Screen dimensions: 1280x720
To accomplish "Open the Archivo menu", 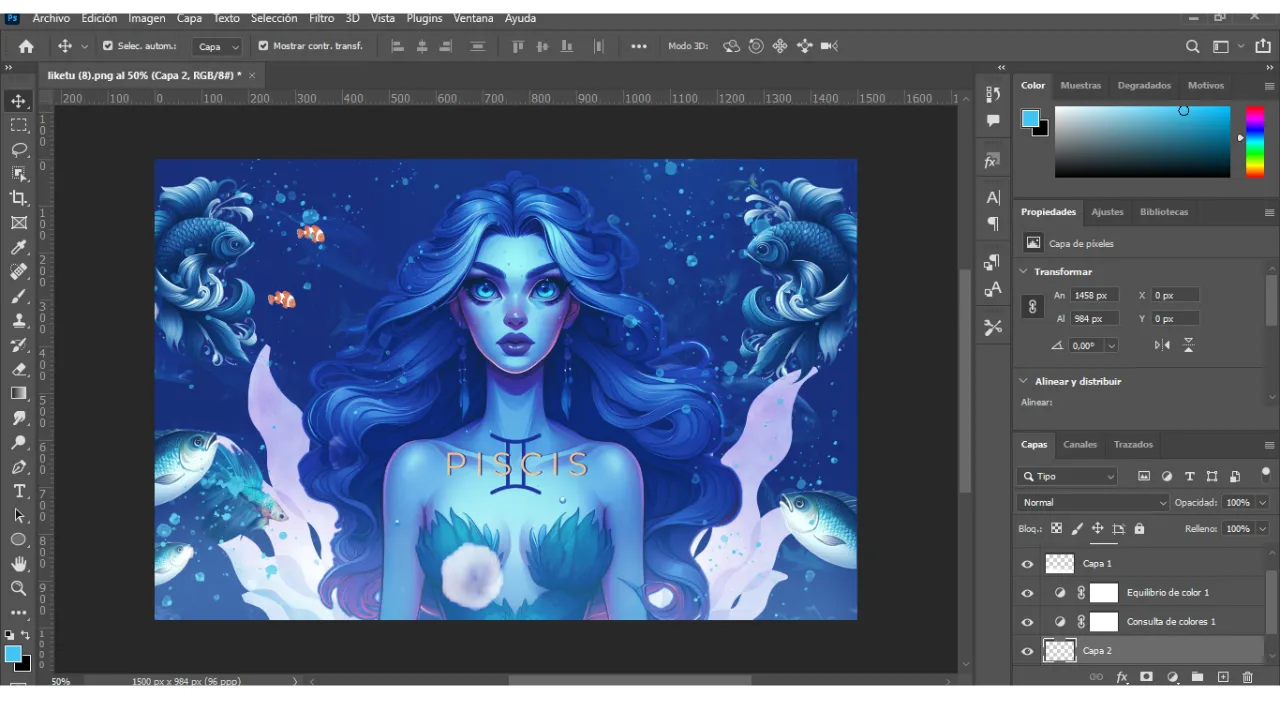I will (51, 18).
